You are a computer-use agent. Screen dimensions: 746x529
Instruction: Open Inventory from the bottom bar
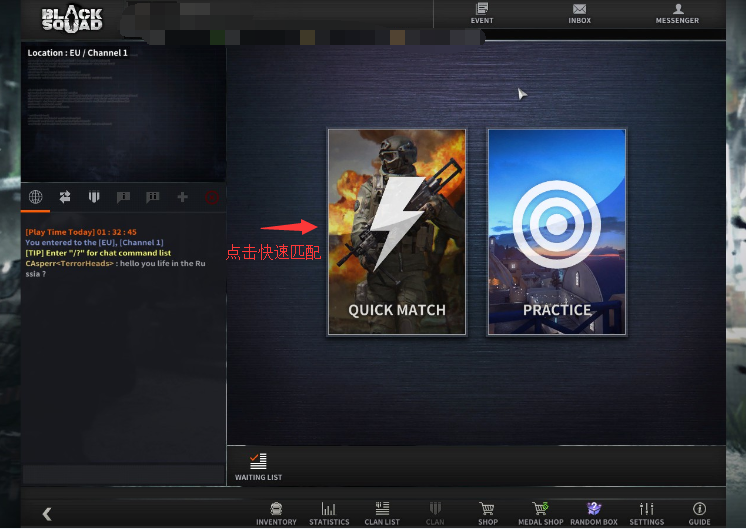click(x=276, y=514)
